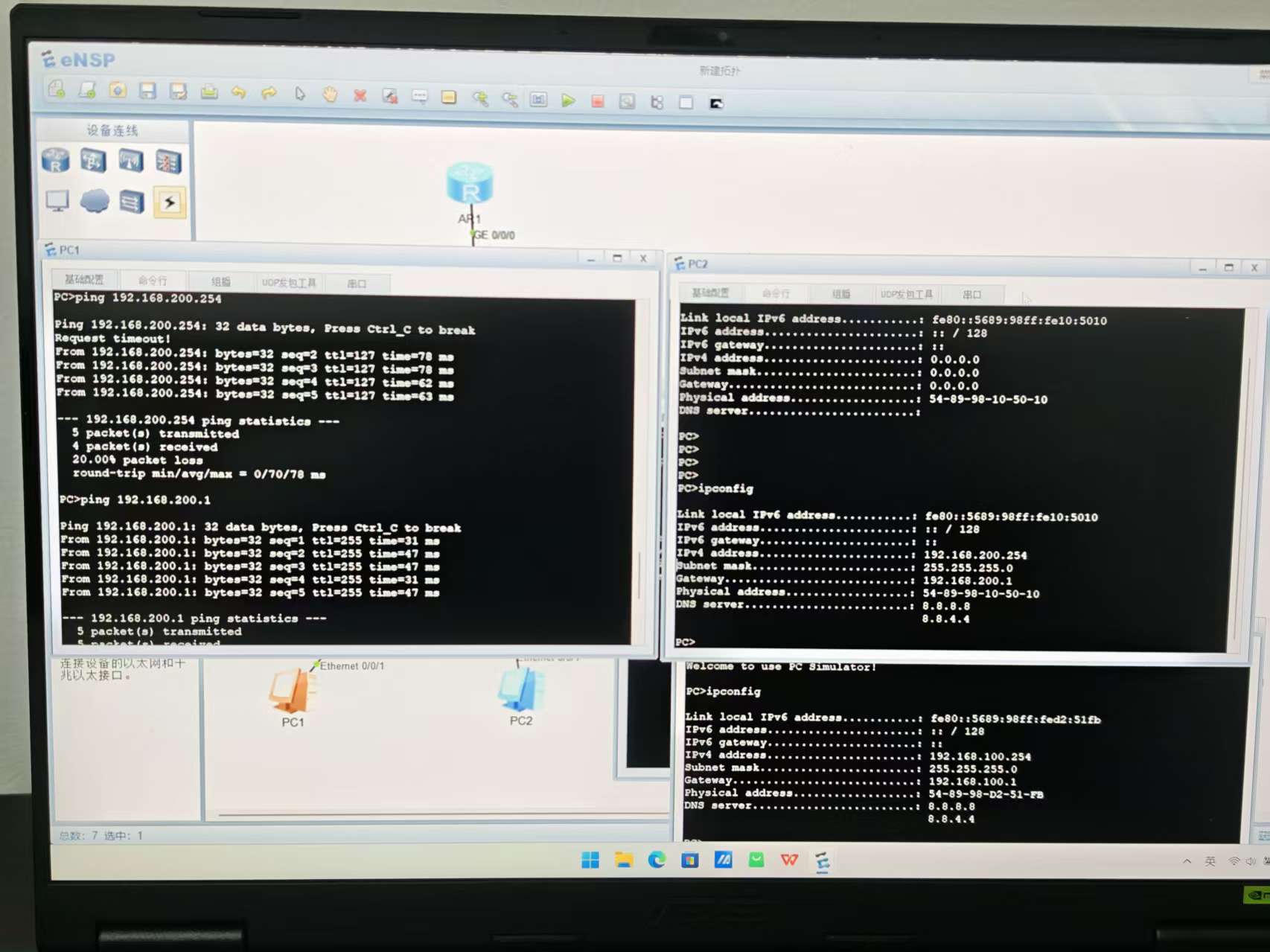Open 组播 tab in PC1 window
The width and height of the screenshot is (1270, 952).
pyautogui.click(x=221, y=282)
